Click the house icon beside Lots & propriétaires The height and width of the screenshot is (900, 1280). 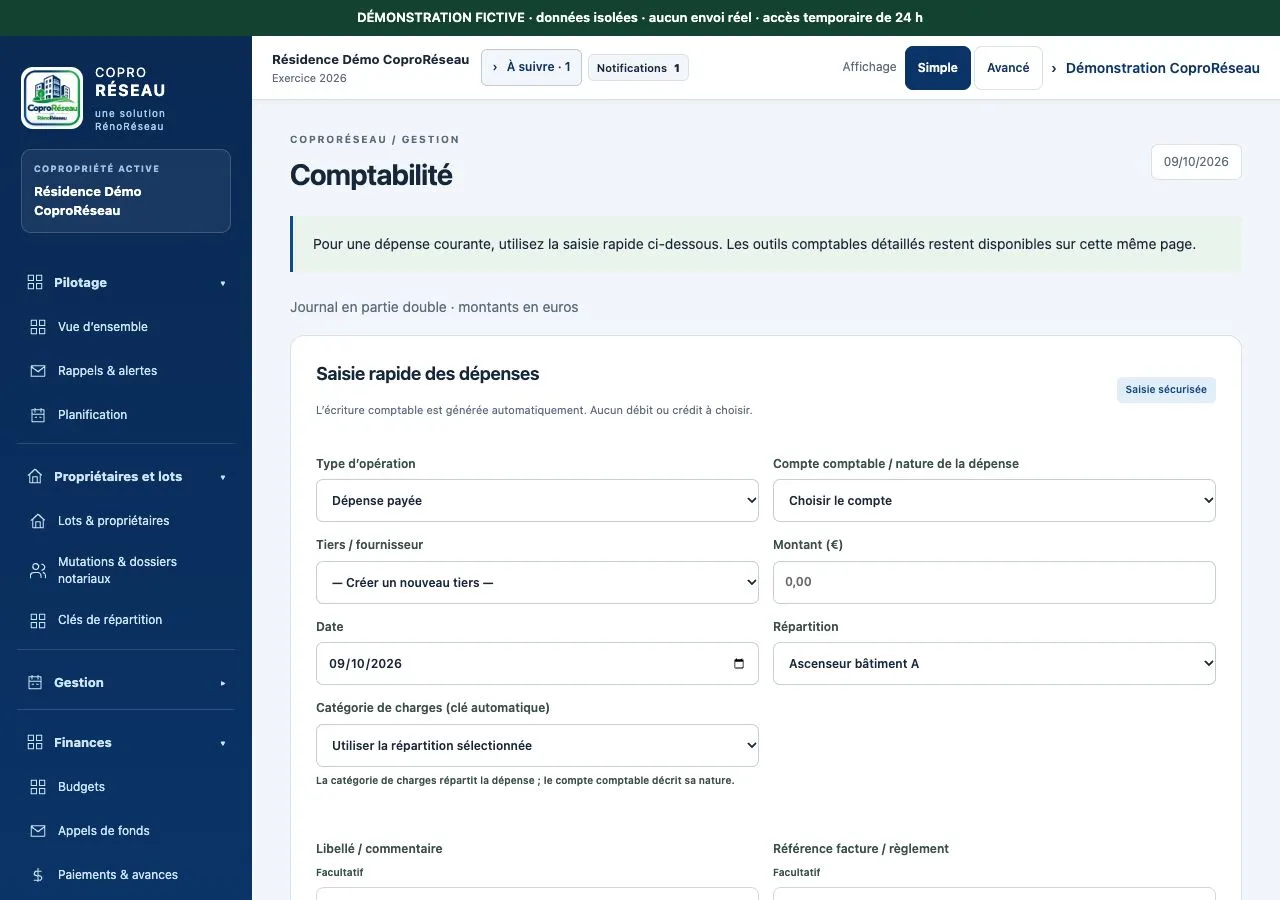[38, 521]
